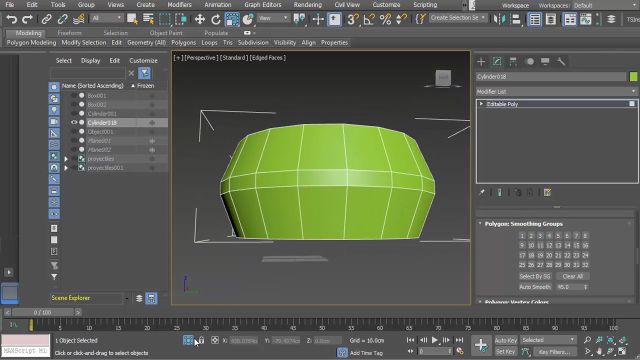Activate the Select and Move tool
This screenshot has height=360, width=640.
pos(200,19)
